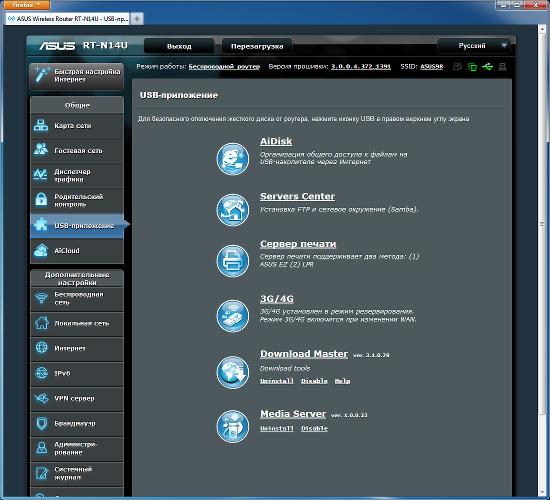Click the print server printer icon

pos(233,261)
